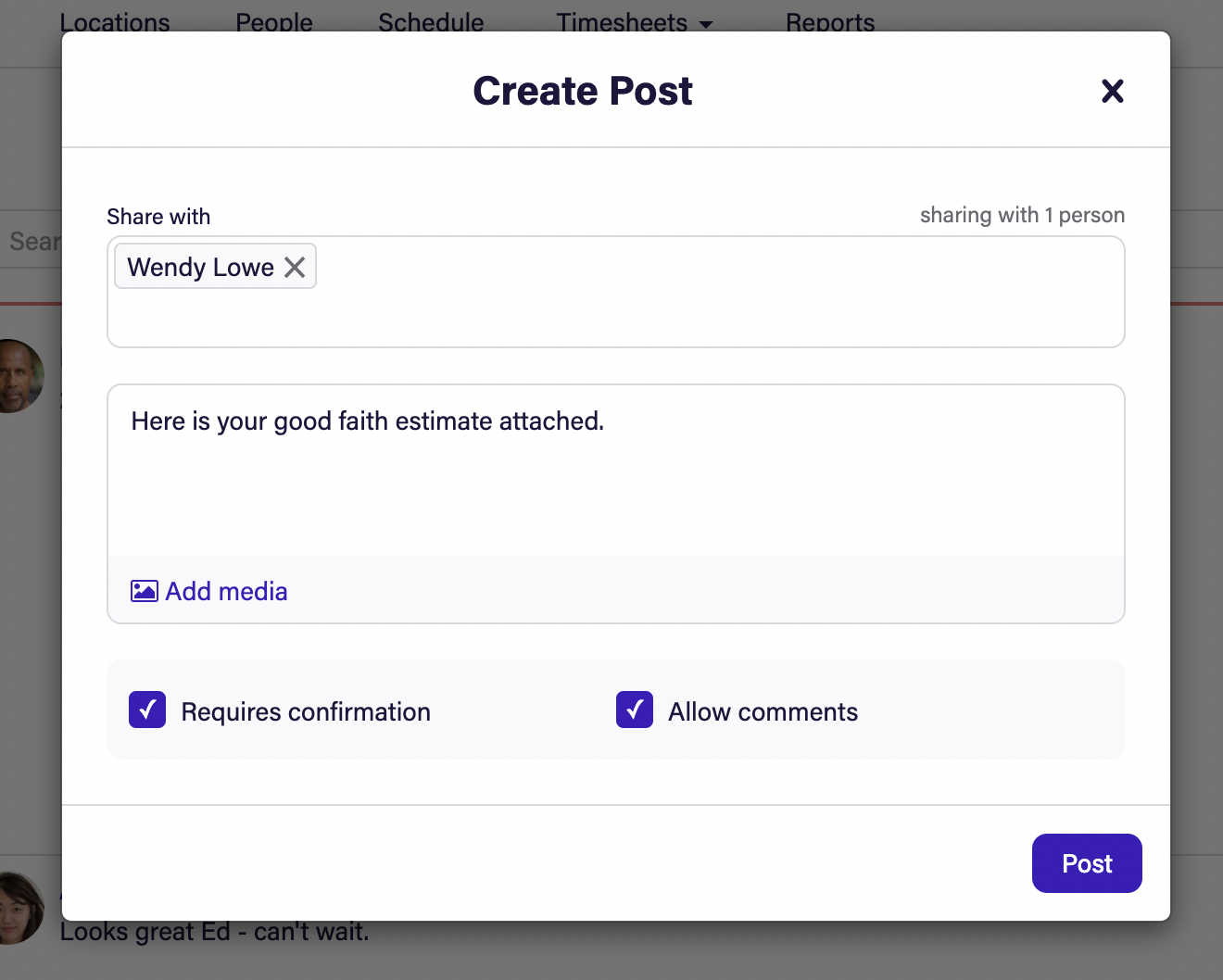The width and height of the screenshot is (1223, 980).
Task: Click the Add media image icon
Action: 144,591
